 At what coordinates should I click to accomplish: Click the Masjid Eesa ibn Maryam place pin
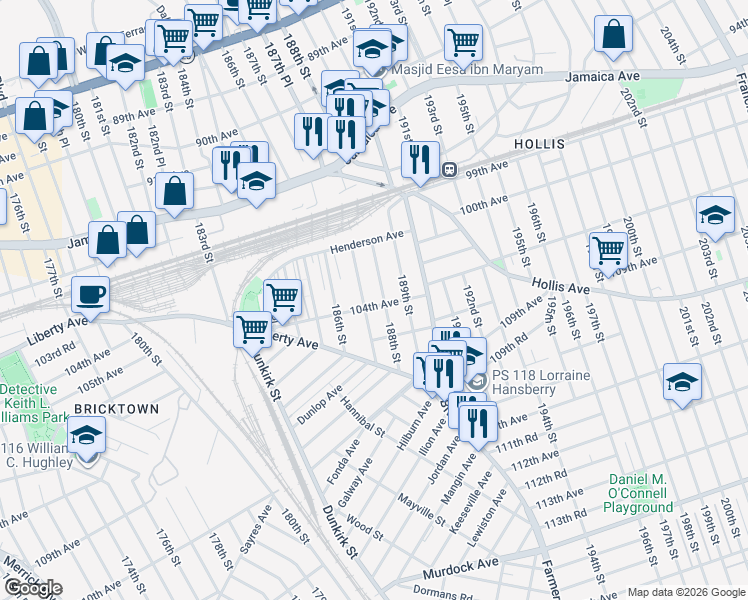381,72
